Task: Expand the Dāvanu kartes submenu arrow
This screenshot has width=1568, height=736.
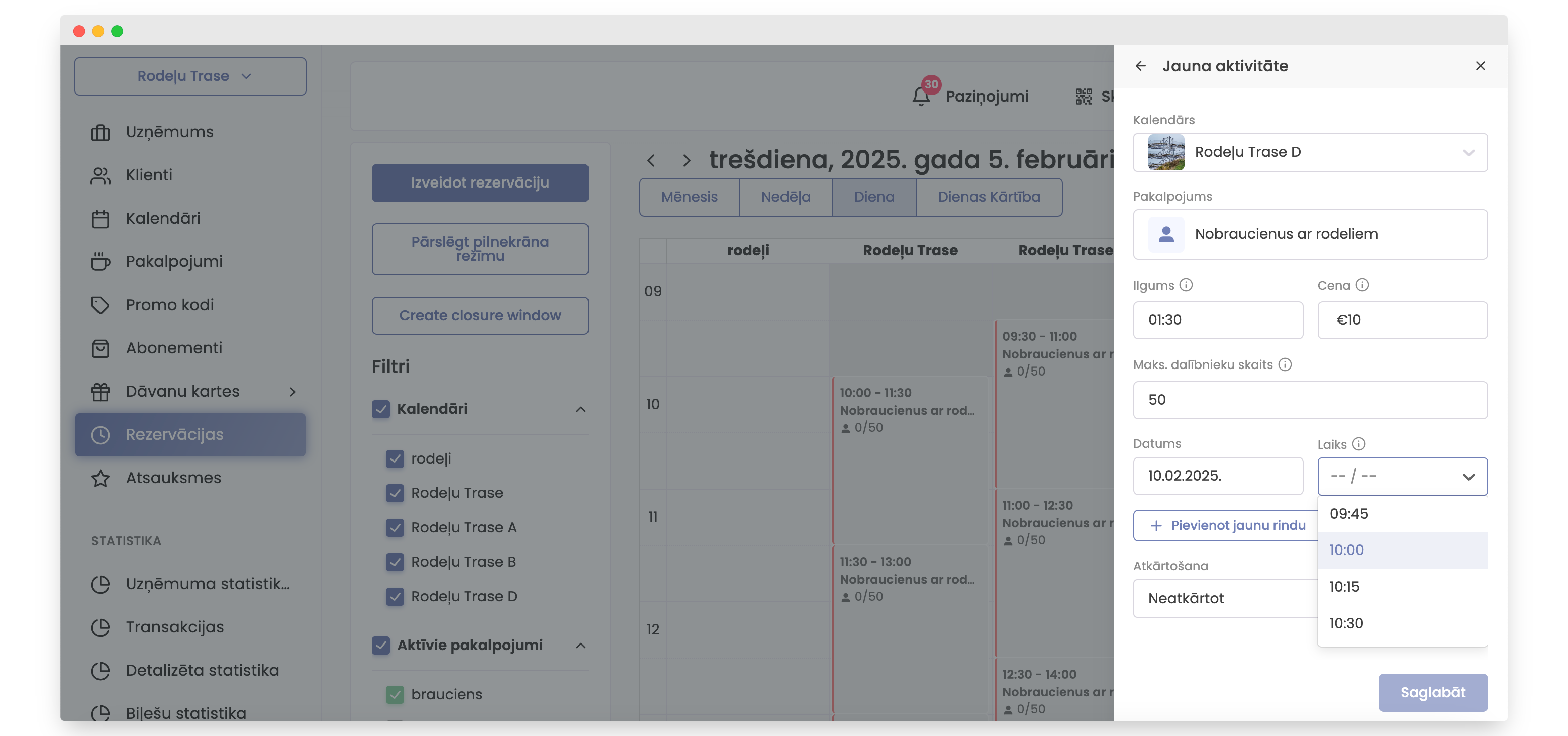Action: click(x=293, y=392)
